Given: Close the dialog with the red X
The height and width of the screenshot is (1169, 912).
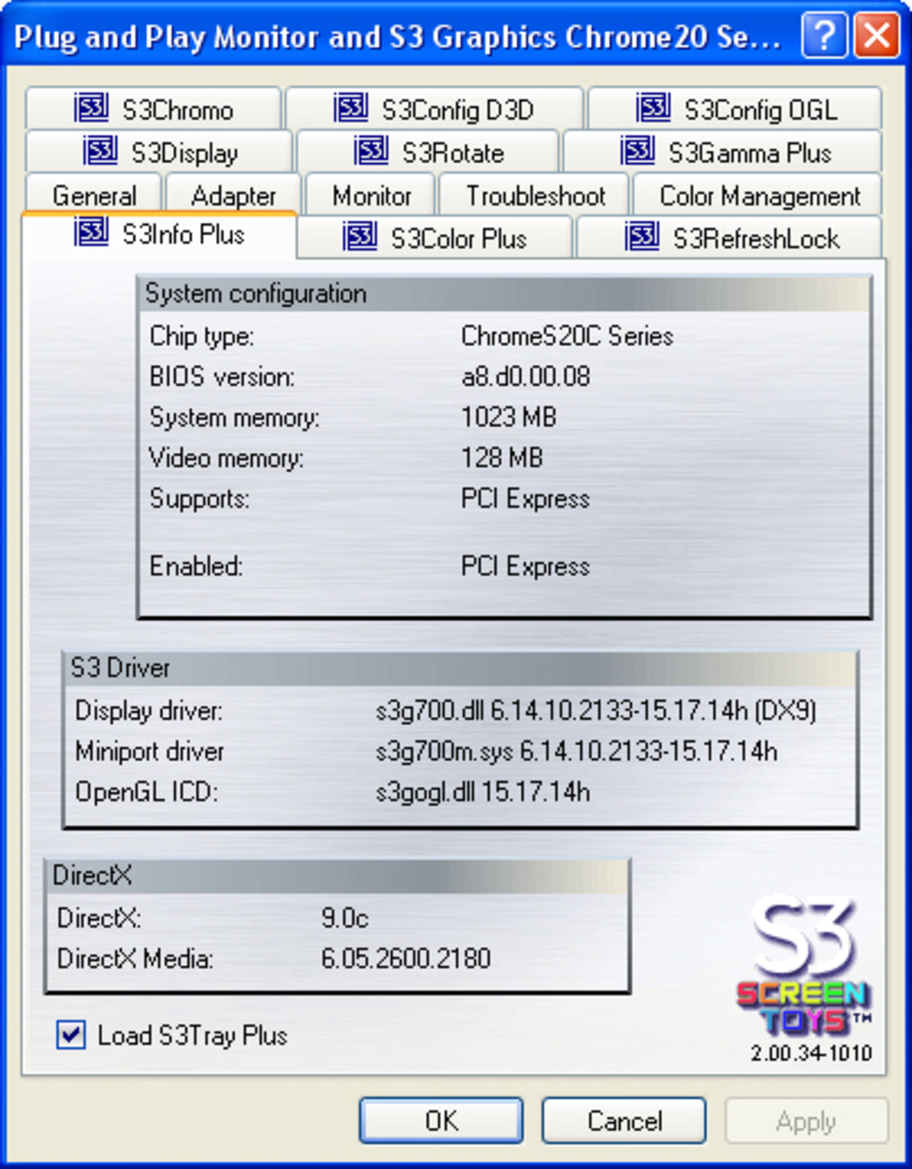Looking at the screenshot, I should tap(876, 35).
